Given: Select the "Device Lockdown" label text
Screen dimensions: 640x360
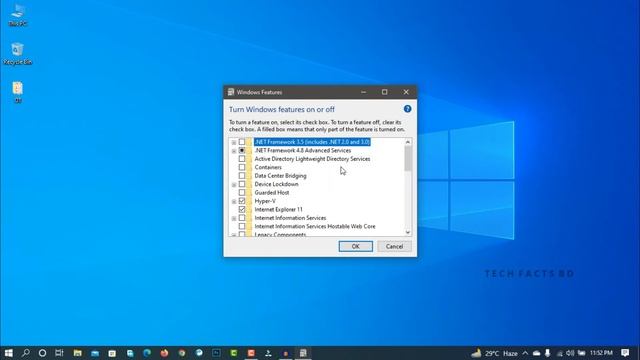Looking at the screenshot, I should pos(276,184).
